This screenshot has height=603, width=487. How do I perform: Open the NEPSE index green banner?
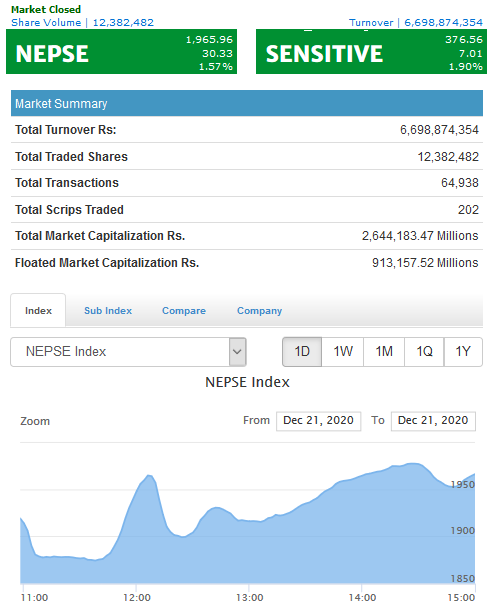click(121, 52)
